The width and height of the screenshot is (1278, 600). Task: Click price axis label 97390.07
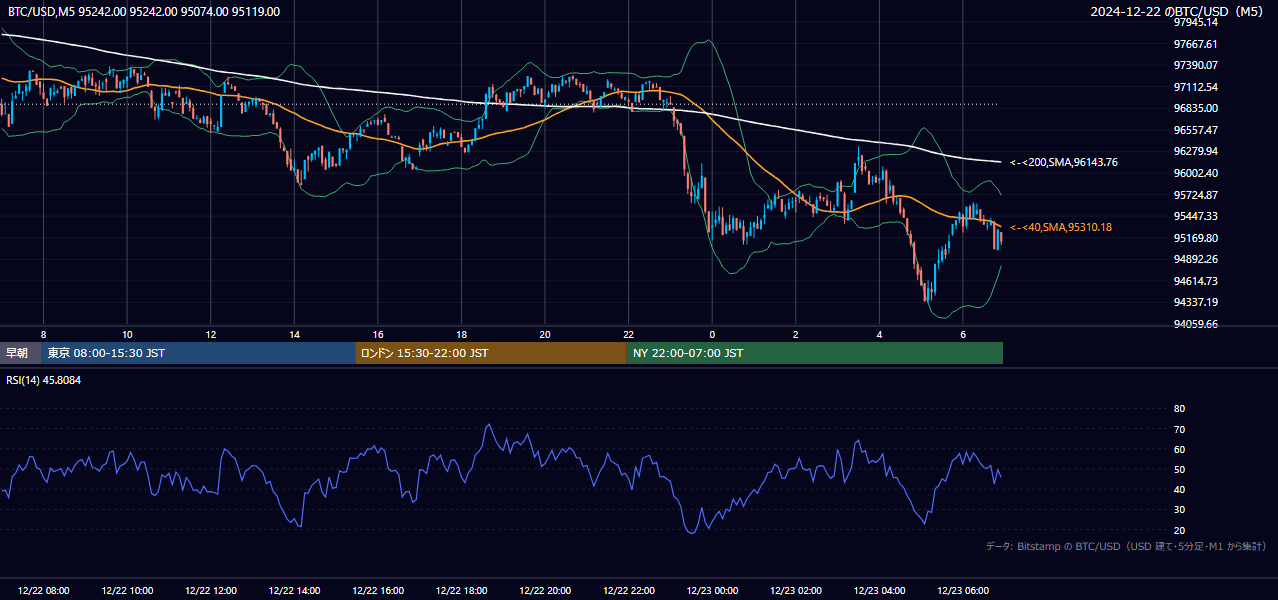click(1196, 65)
